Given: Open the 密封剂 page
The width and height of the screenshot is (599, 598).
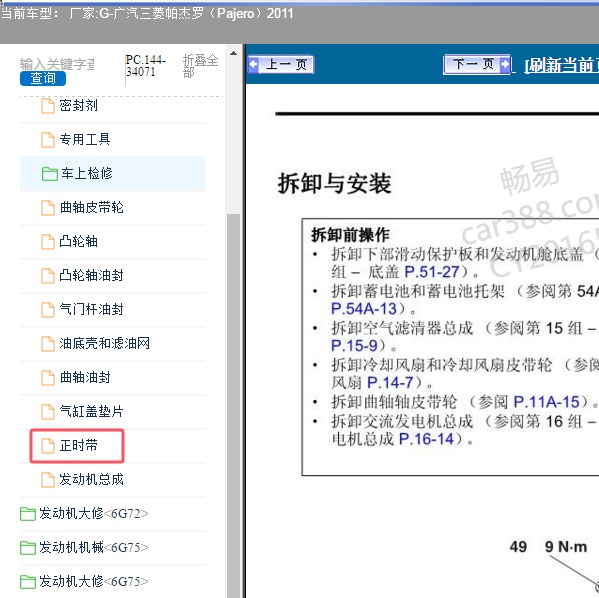Looking at the screenshot, I should (x=78, y=105).
